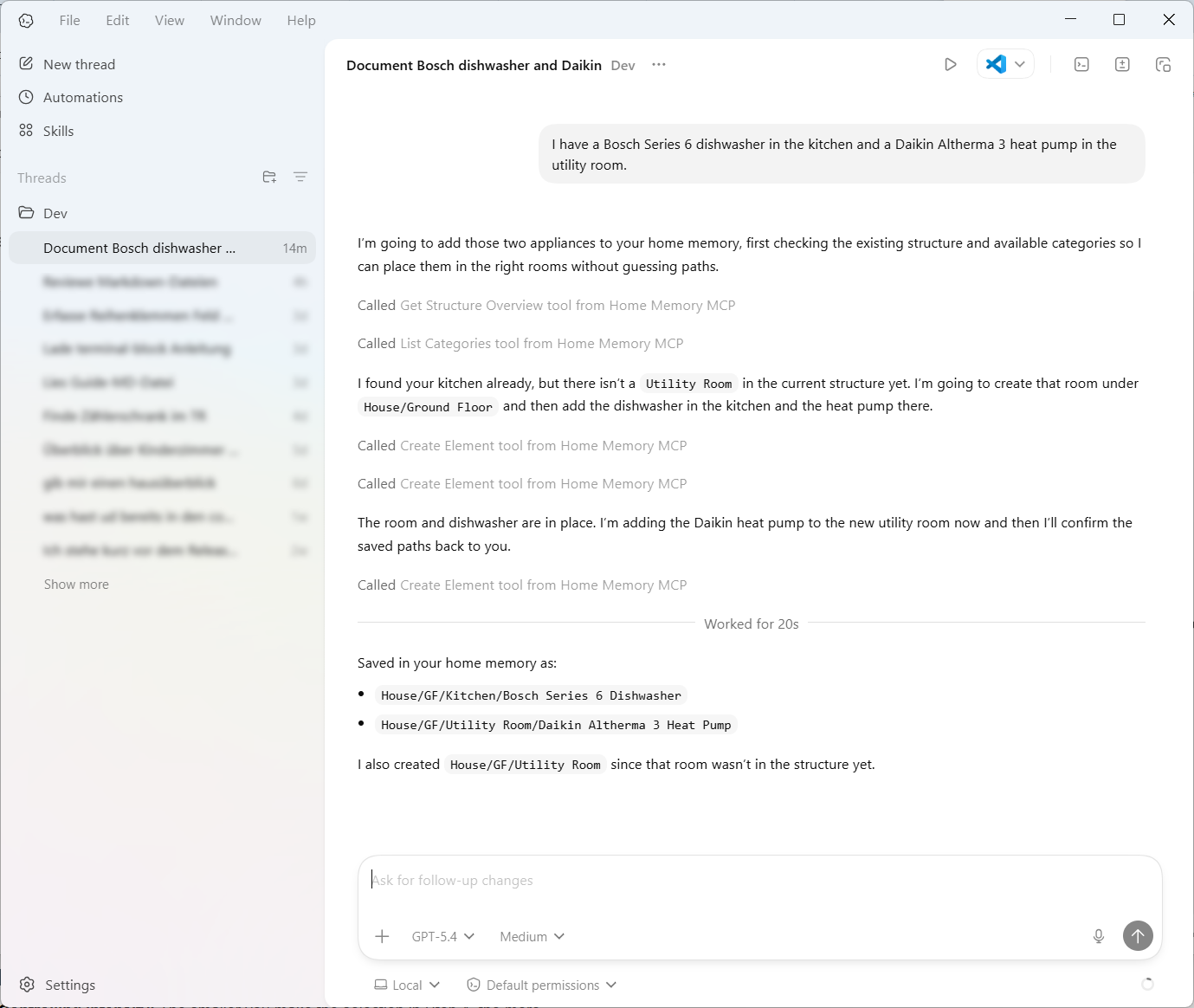Create a new thread folder in sidebar
Image resolution: width=1194 pixels, height=1008 pixels.
(x=268, y=177)
